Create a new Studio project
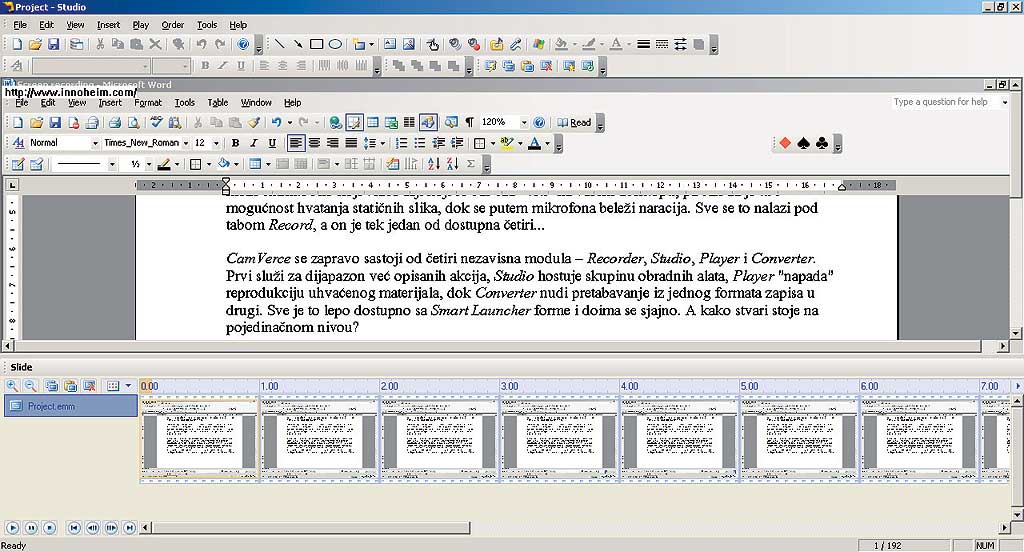This screenshot has height=552, width=1024. [x=17, y=44]
